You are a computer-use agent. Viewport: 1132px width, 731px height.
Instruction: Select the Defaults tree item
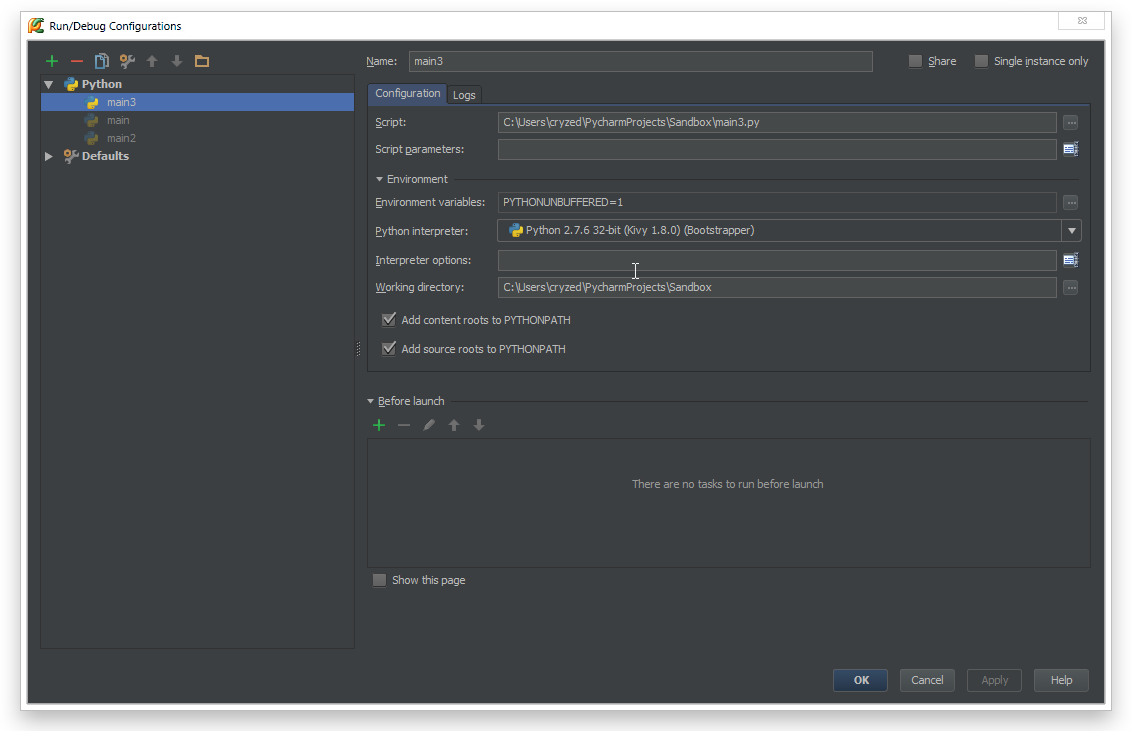[x=105, y=156]
